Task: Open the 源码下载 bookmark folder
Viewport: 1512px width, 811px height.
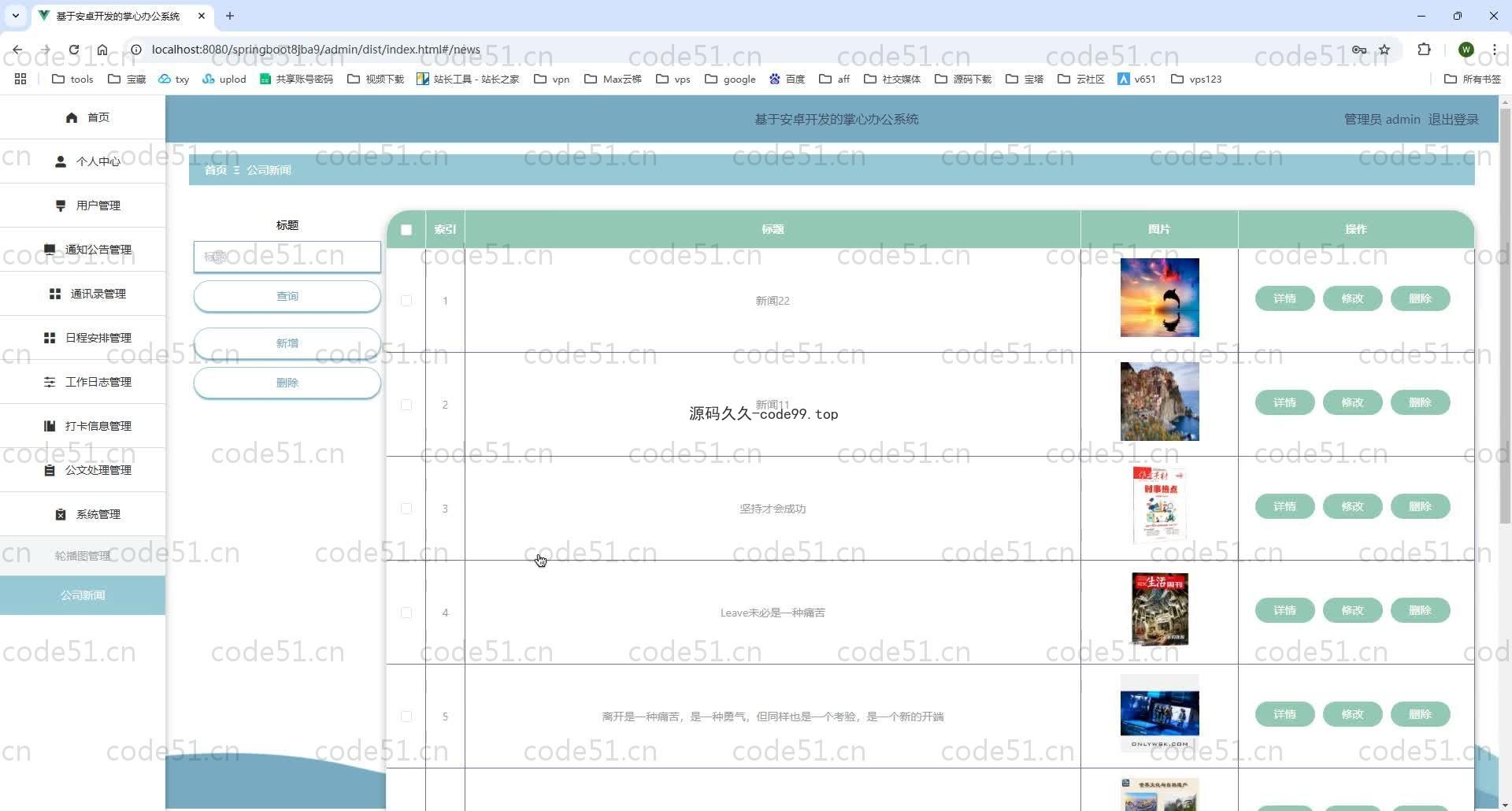Action: tap(963, 79)
